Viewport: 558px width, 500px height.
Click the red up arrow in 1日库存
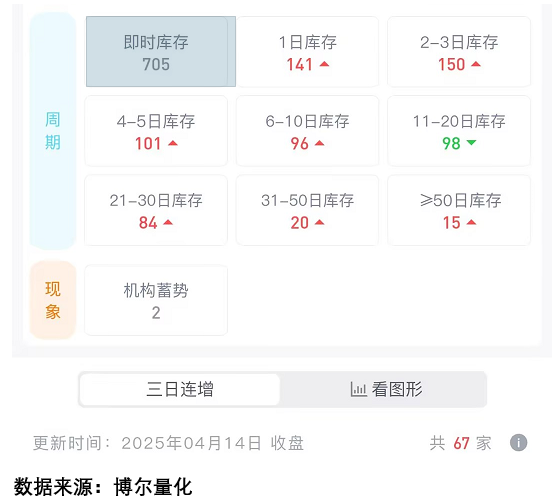coord(324,64)
